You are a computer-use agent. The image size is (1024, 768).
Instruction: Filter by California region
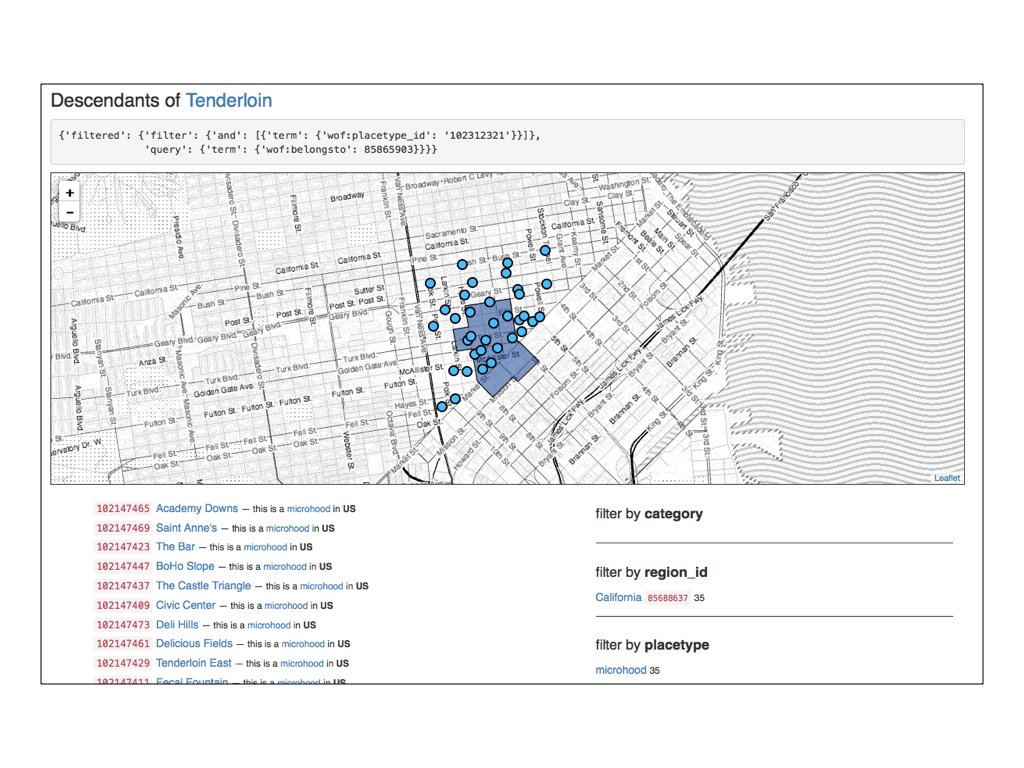click(x=618, y=598)
